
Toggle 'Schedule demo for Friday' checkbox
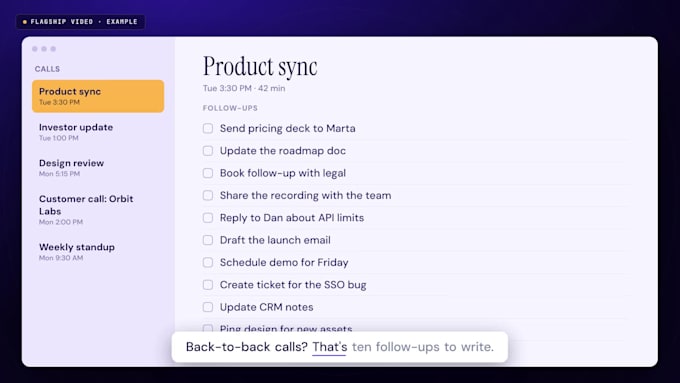(208, 262)
